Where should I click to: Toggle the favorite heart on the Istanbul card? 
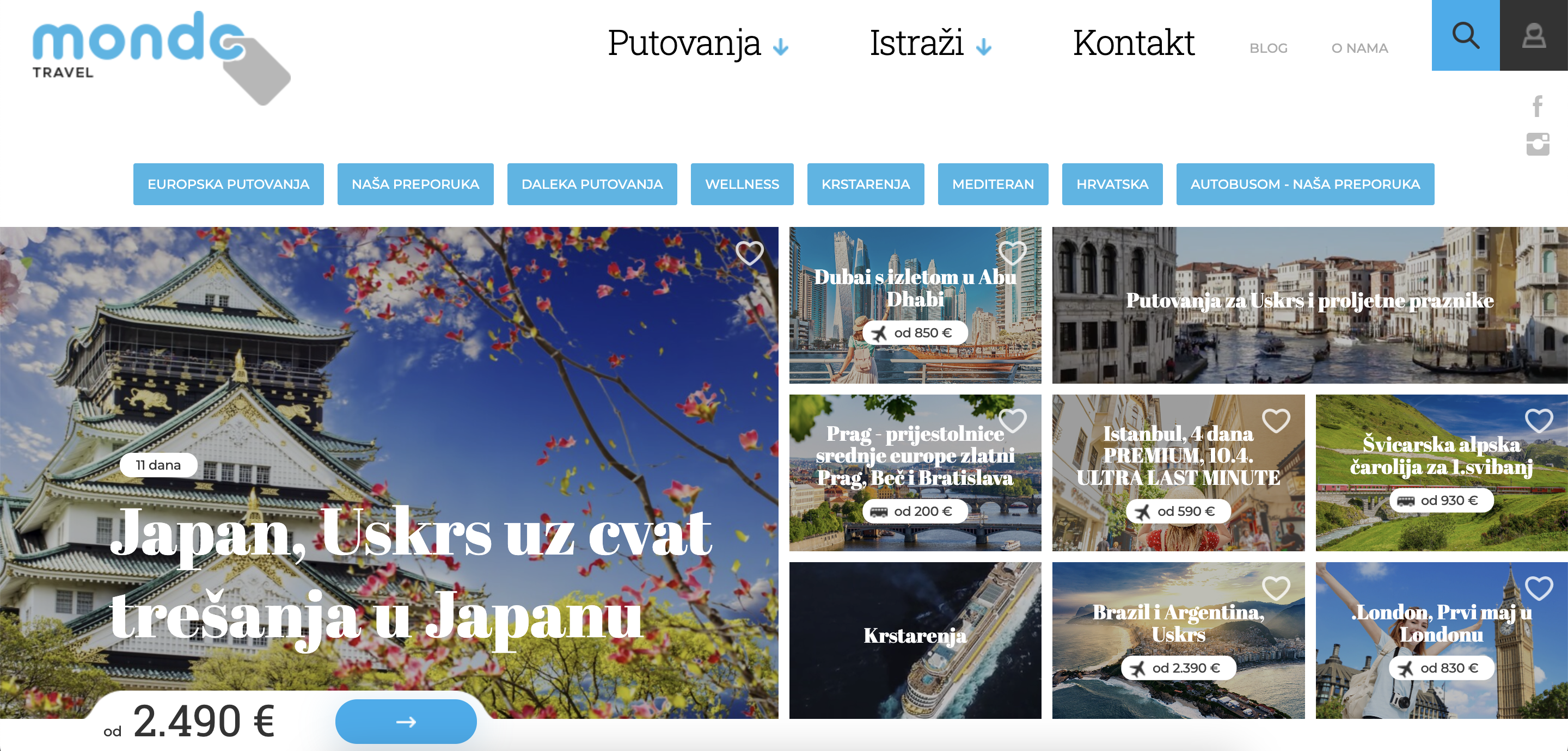coord(1275,421)
